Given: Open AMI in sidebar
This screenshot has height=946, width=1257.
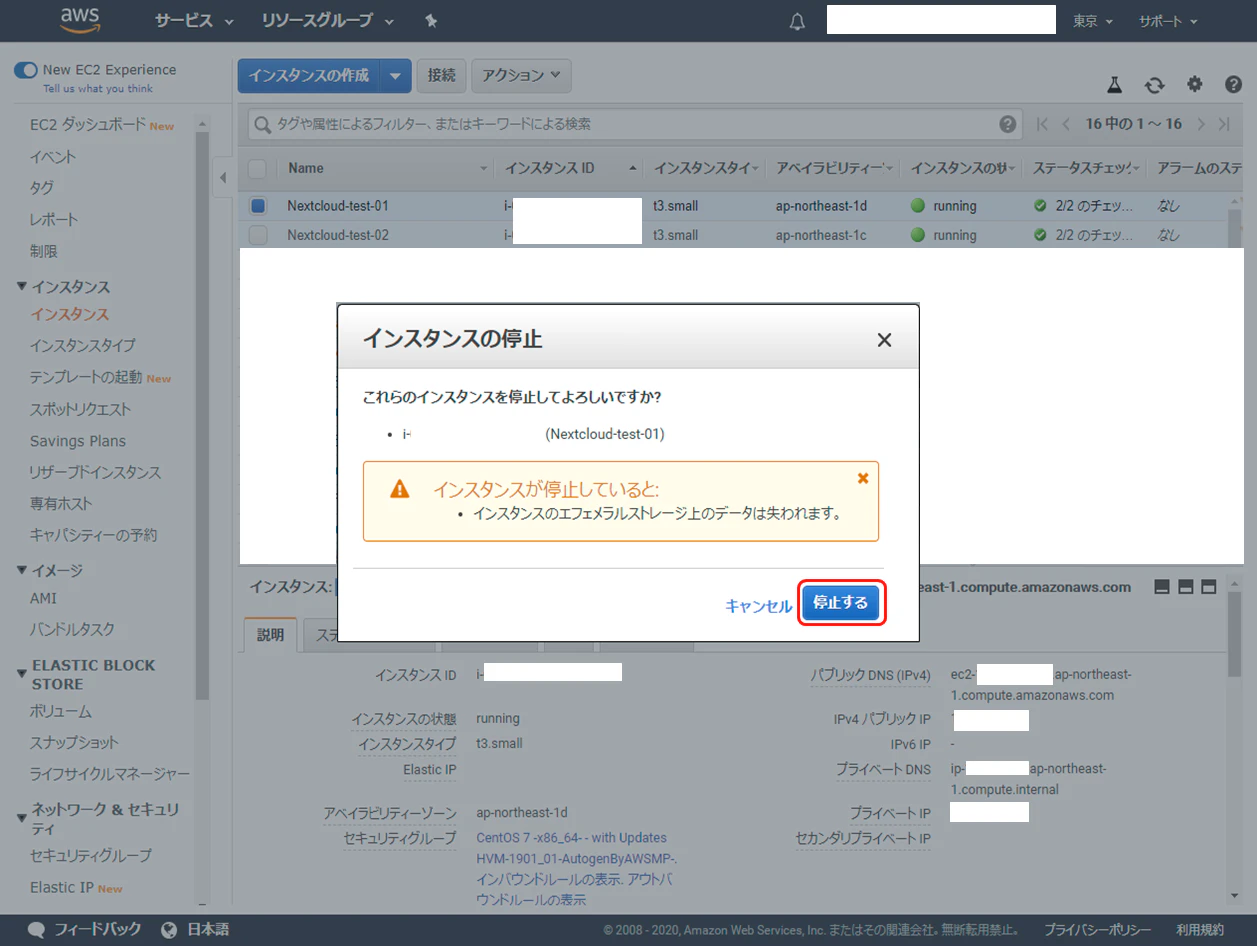Looking at the screenshot, I should coord(43,598).
